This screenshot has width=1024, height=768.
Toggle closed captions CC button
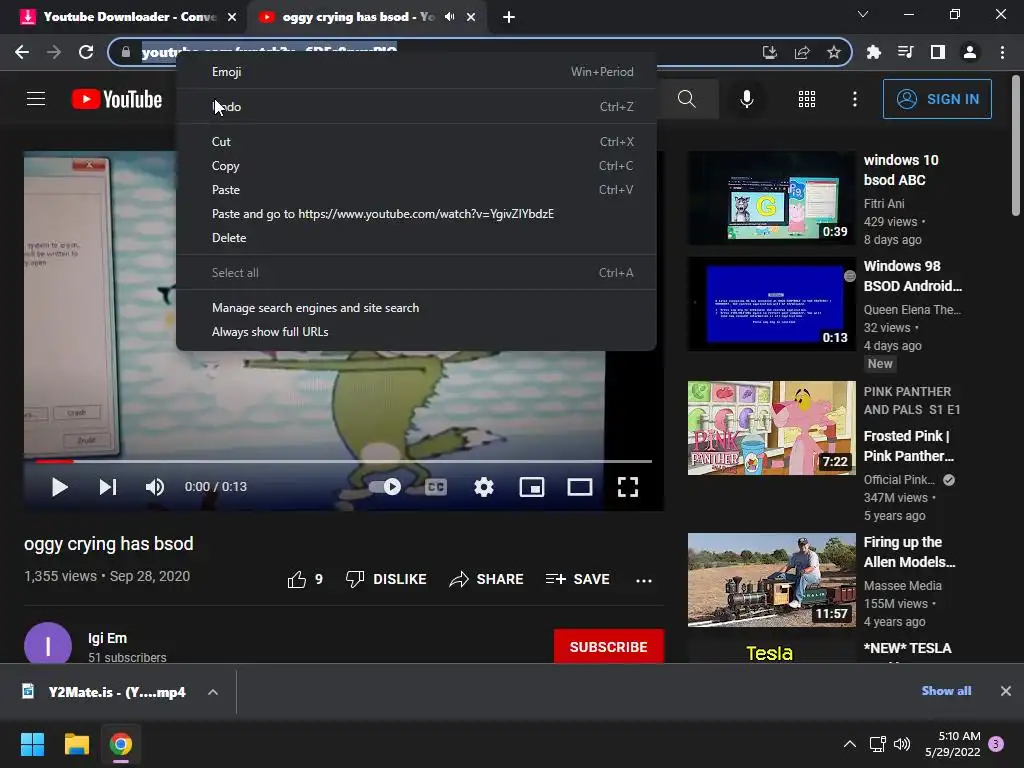(x=436, y=487)
